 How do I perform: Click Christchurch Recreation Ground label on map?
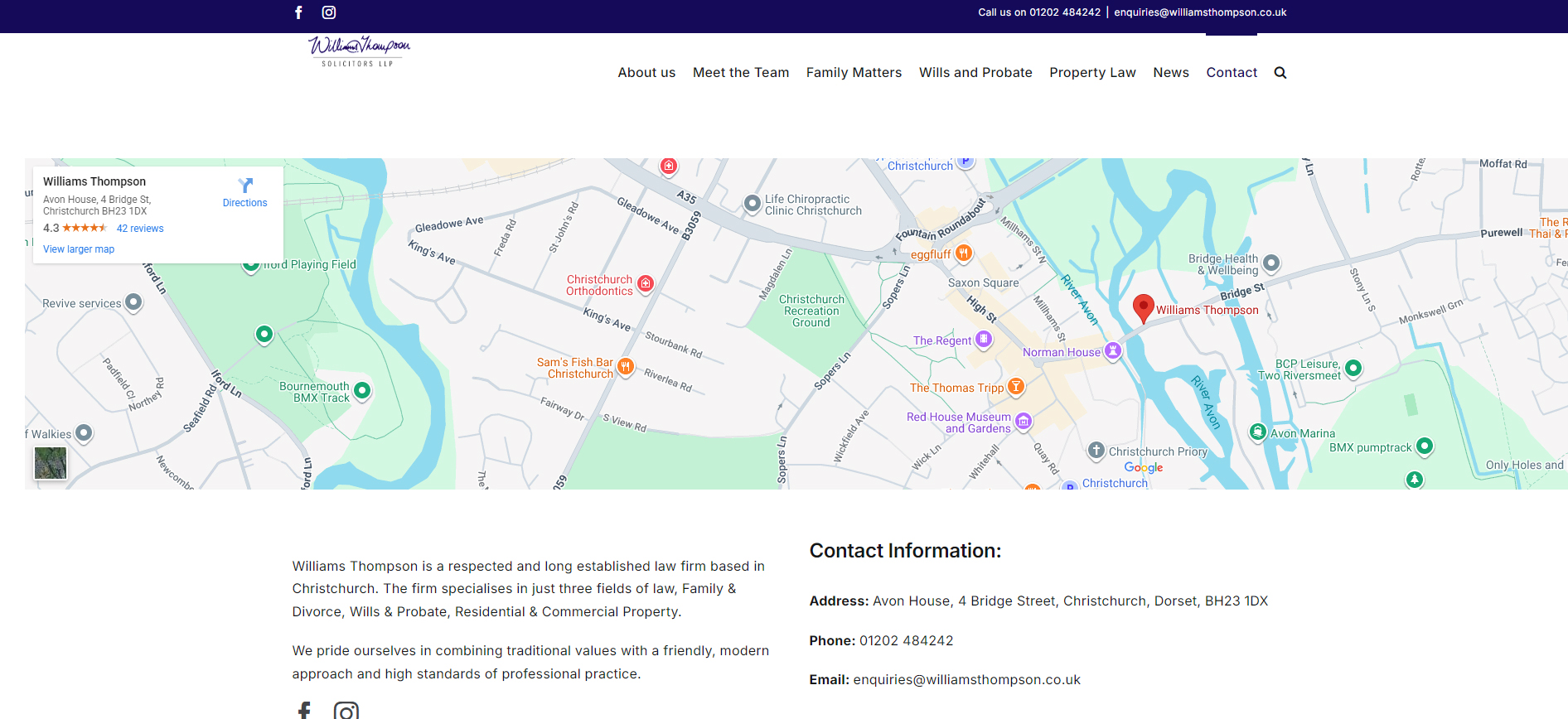click(x=811, y=311)
